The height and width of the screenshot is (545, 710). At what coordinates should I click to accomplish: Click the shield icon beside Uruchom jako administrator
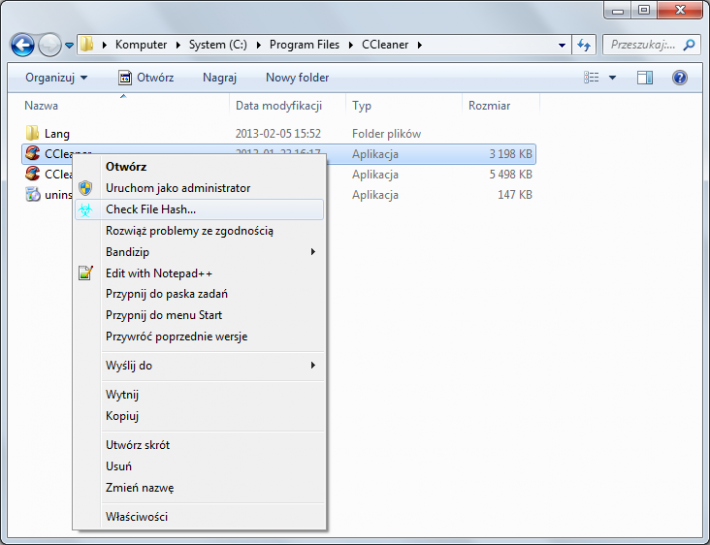85,188
